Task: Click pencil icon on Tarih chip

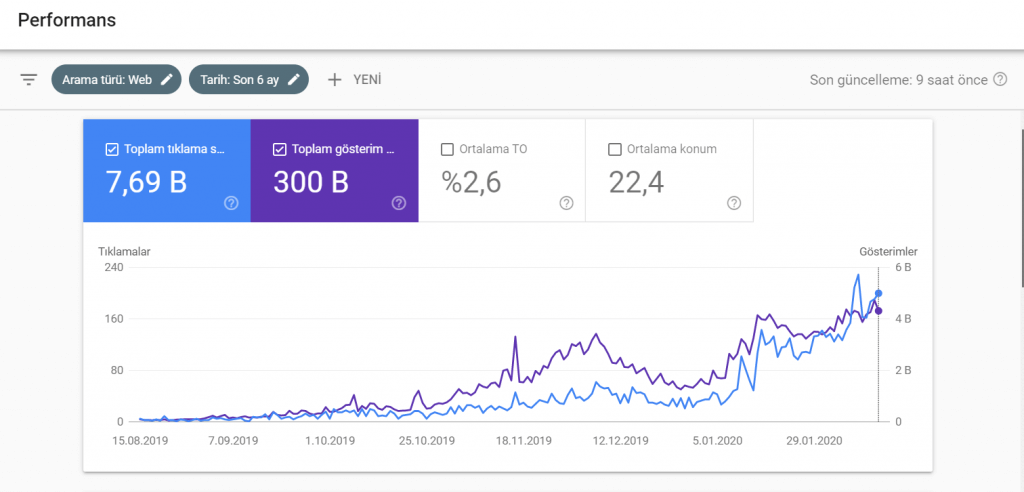Action: (294, 79)
